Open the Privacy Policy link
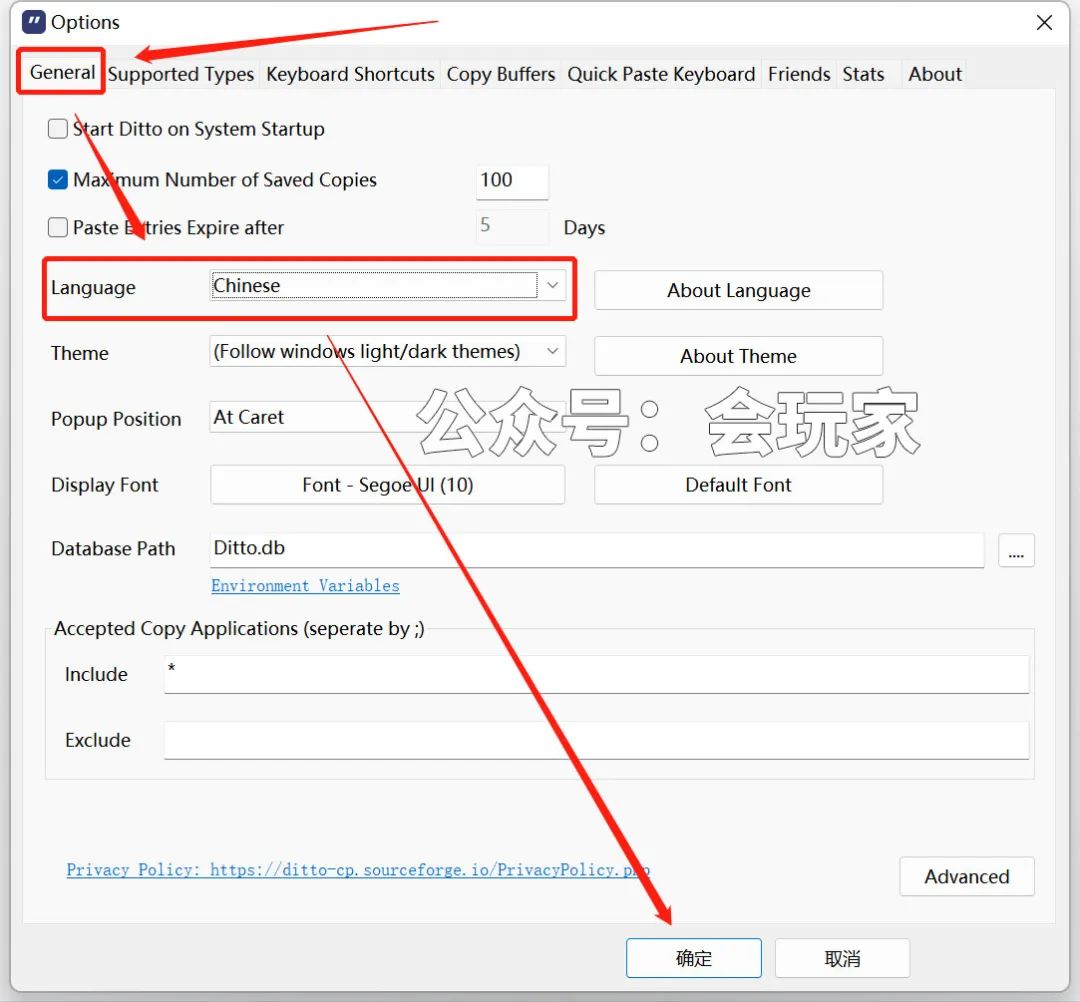Image resolution: width=1080 pixels, height=1002 pixels. 357,870
